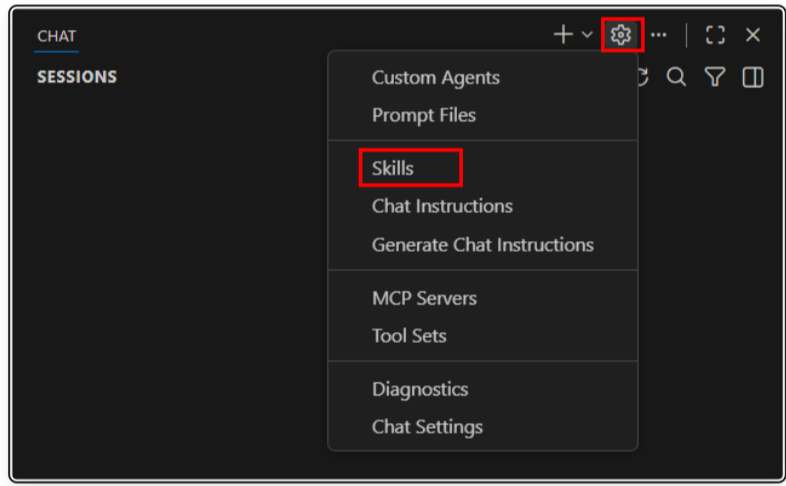Click the gear icon in chat header
The height and width of the screenshot is (486, 786).
click(621, 35)
